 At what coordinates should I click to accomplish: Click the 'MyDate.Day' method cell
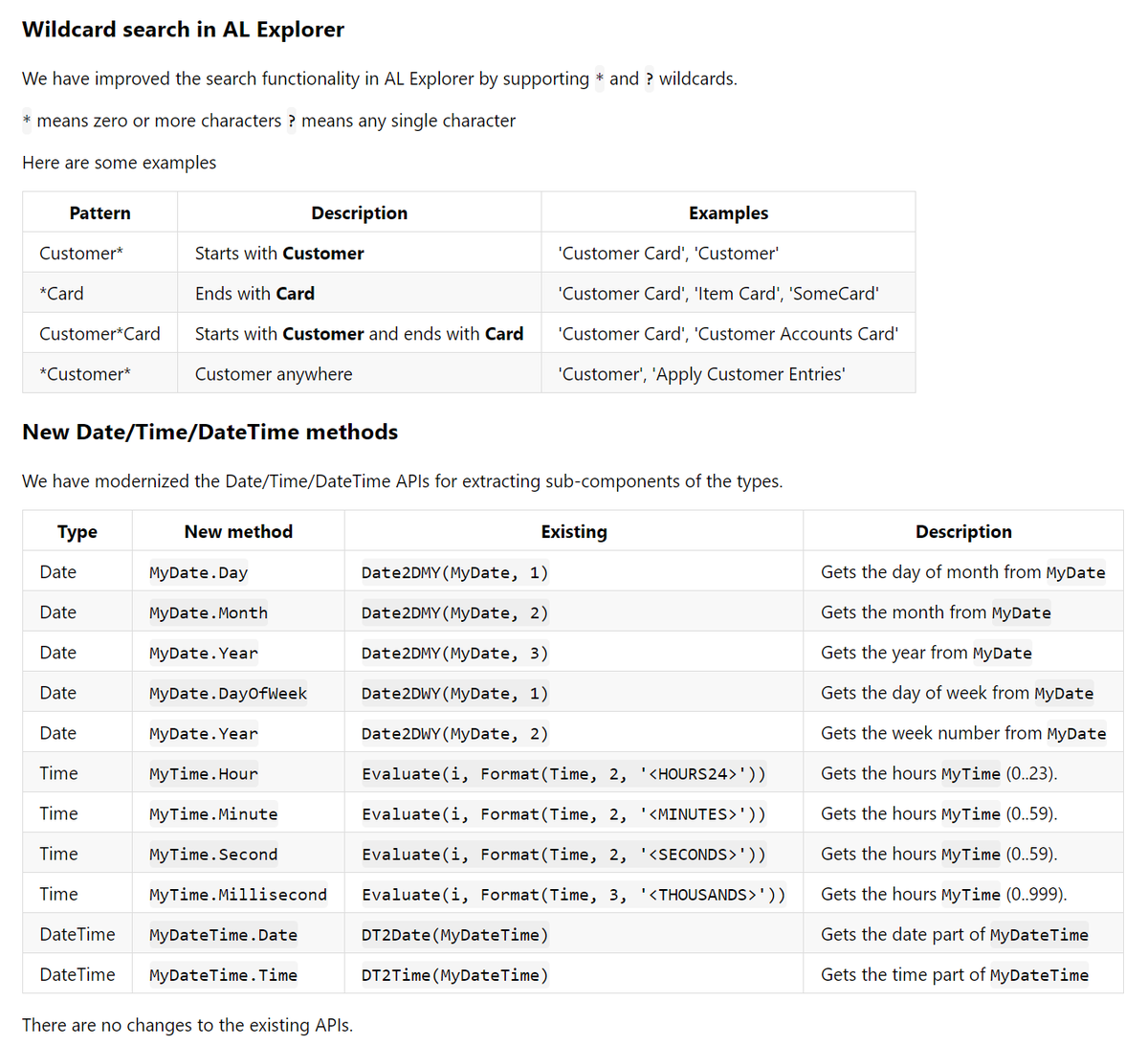pyautogui.click(x=238, y=571)
